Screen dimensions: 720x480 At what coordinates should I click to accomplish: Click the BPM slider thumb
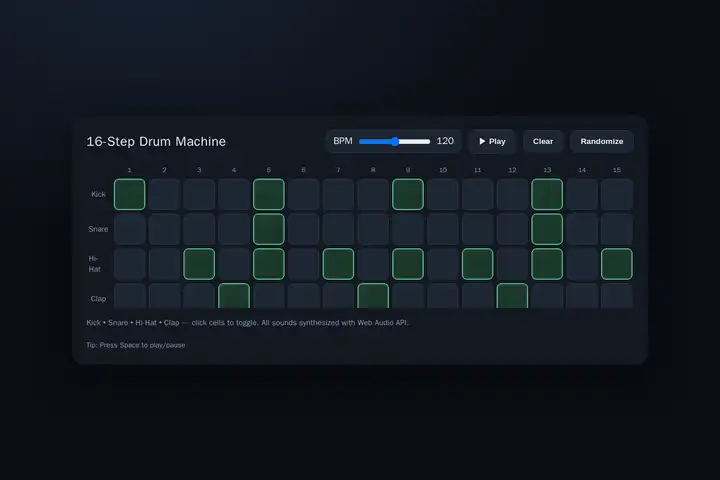395,141
